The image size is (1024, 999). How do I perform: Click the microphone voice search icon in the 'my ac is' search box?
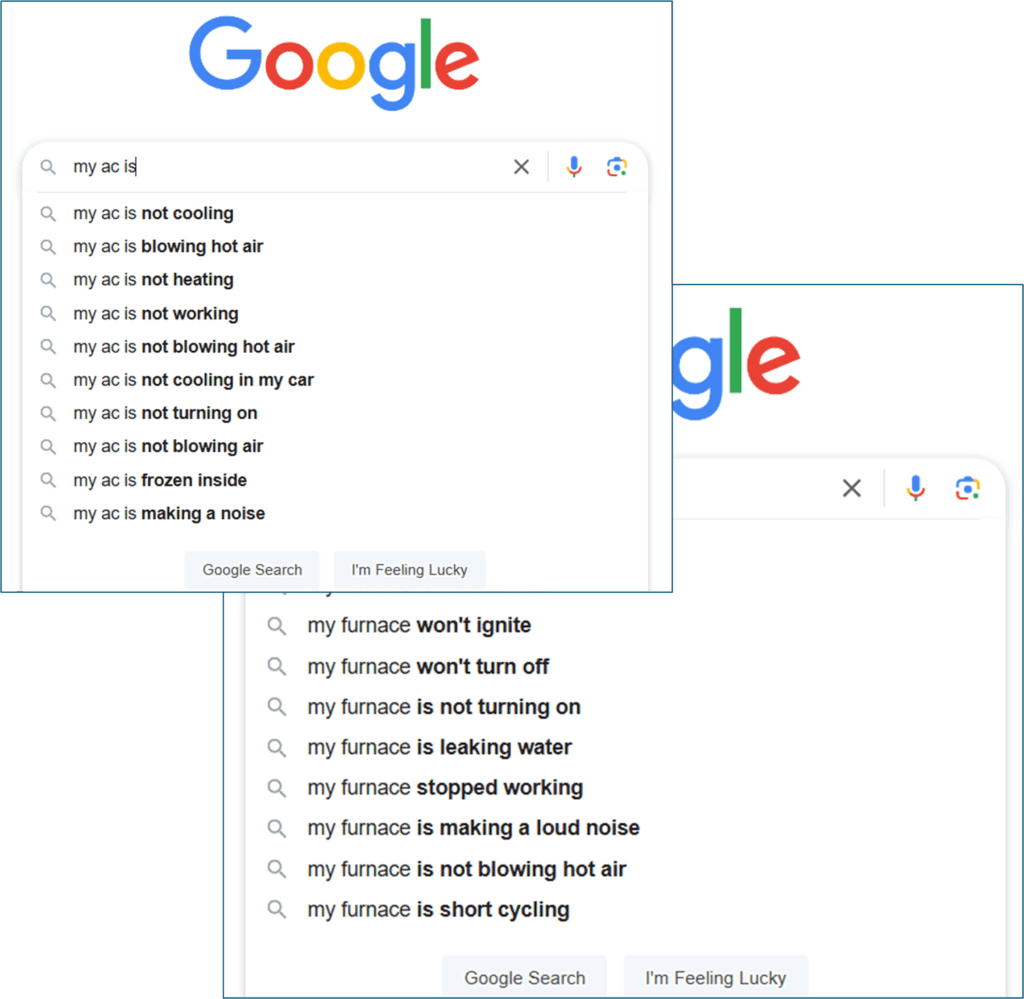tap(574, 167)
